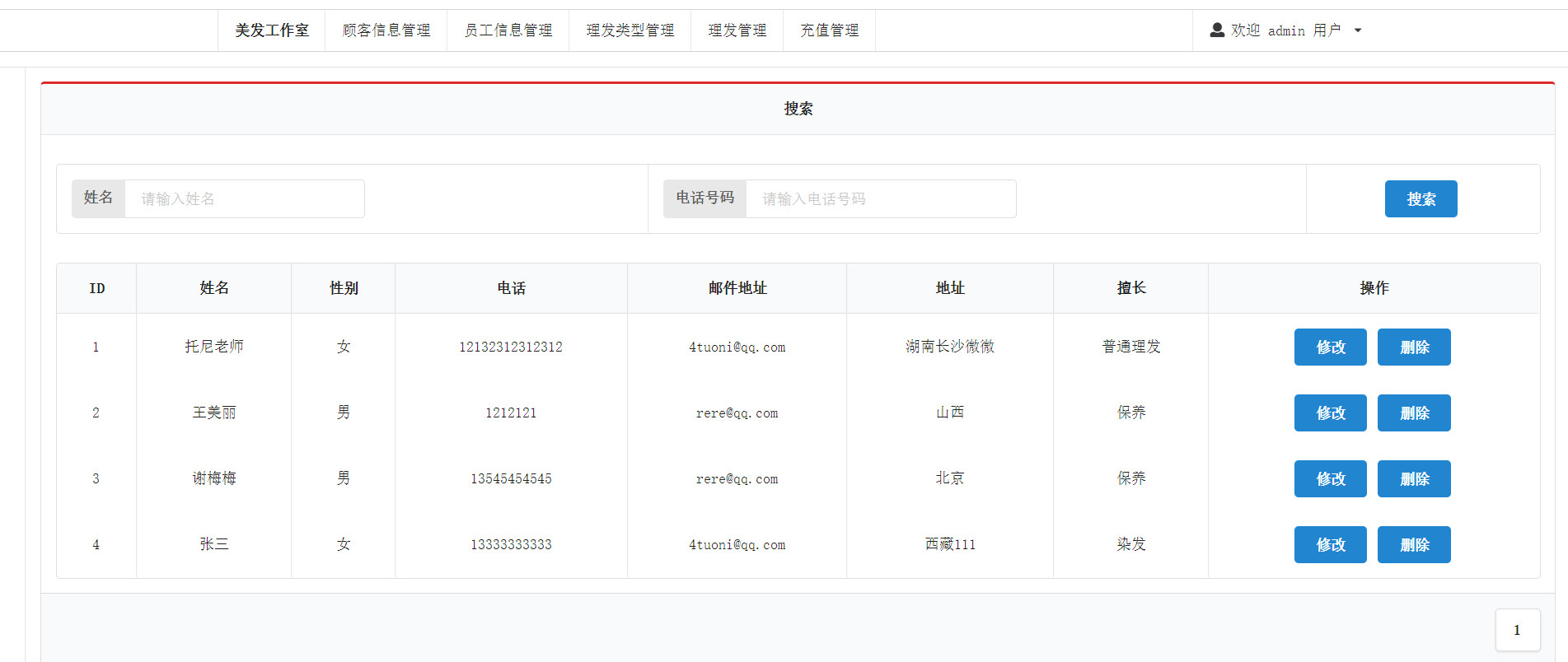Screen dimensions: 1568x662
Task: Click the 电话 column header
Action: pyautogui.click(x=511, y=288)
